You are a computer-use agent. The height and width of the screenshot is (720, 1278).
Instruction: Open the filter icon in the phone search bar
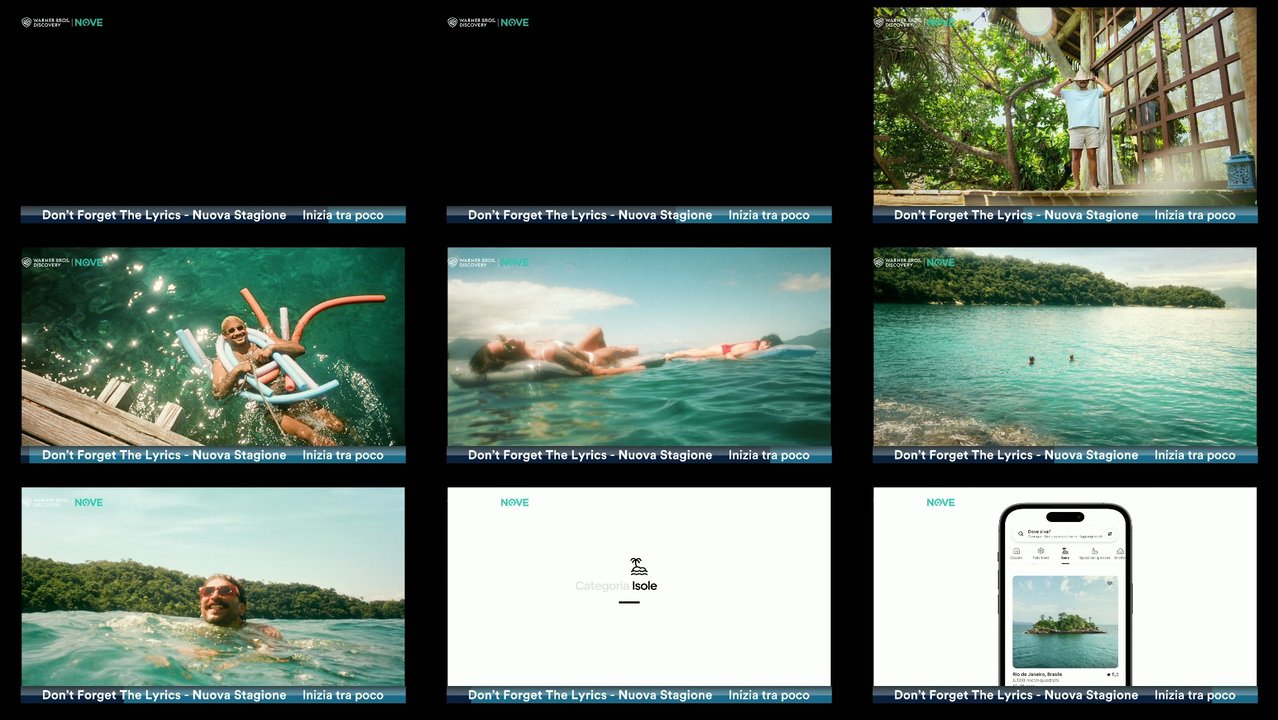pos(1109,534)
